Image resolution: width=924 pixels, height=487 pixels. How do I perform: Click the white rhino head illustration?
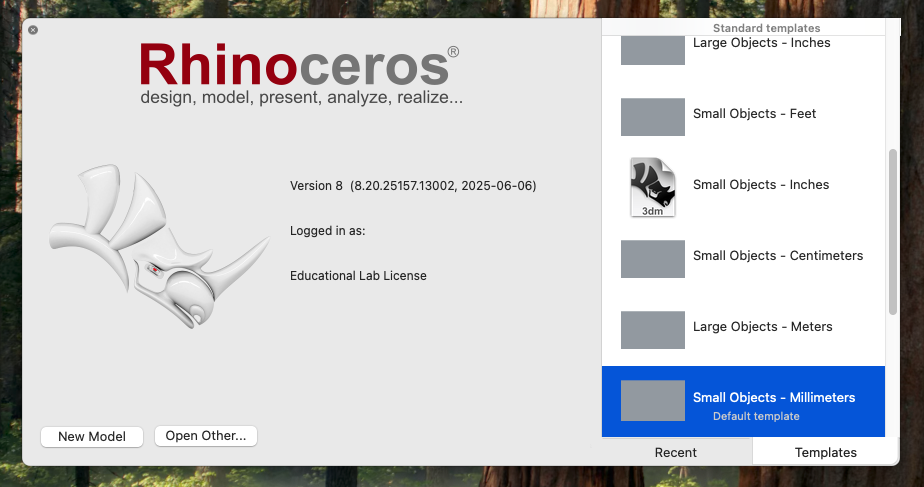click(159, 246)
